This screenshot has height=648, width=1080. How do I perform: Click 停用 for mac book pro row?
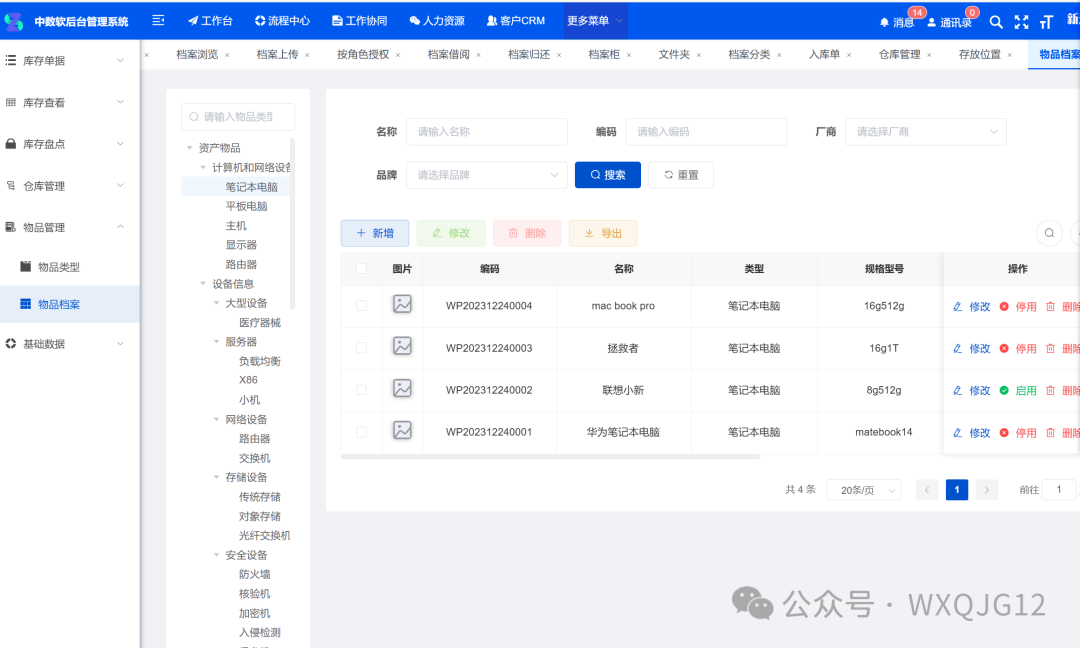pyautogui.click(x=1019, y=306)
